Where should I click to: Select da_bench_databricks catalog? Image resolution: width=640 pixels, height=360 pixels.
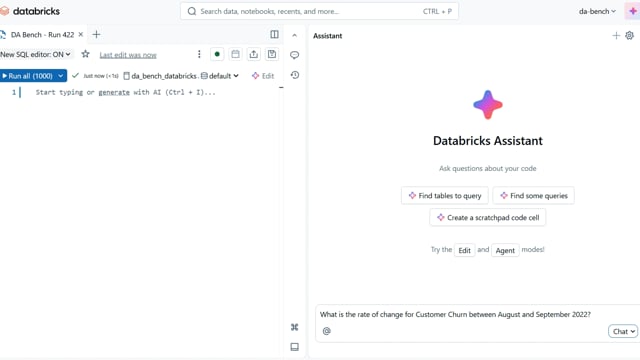(x=160, y=76)
